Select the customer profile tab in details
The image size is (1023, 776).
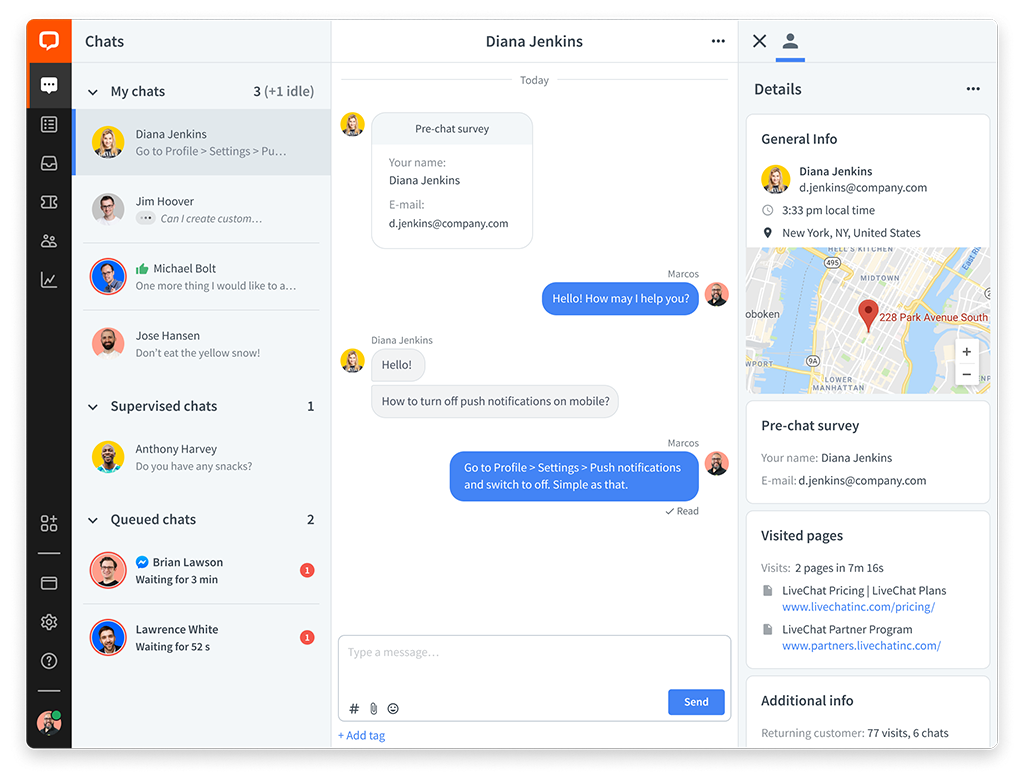(x=790, y=41)
